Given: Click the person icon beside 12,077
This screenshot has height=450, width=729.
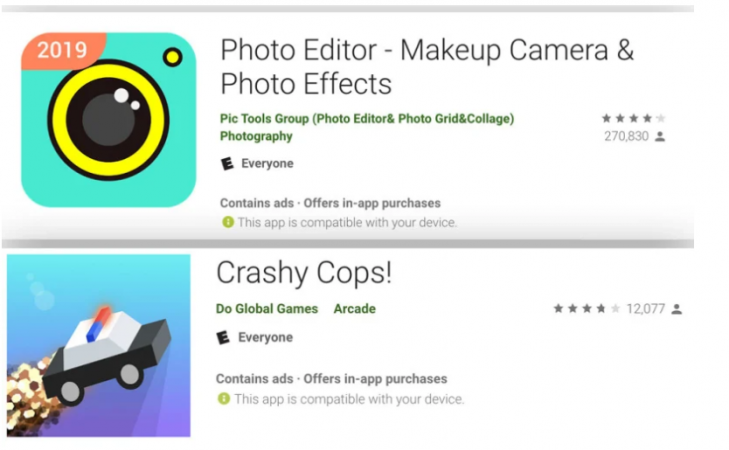Looking at the screenshot, I should tap(676, 309).
